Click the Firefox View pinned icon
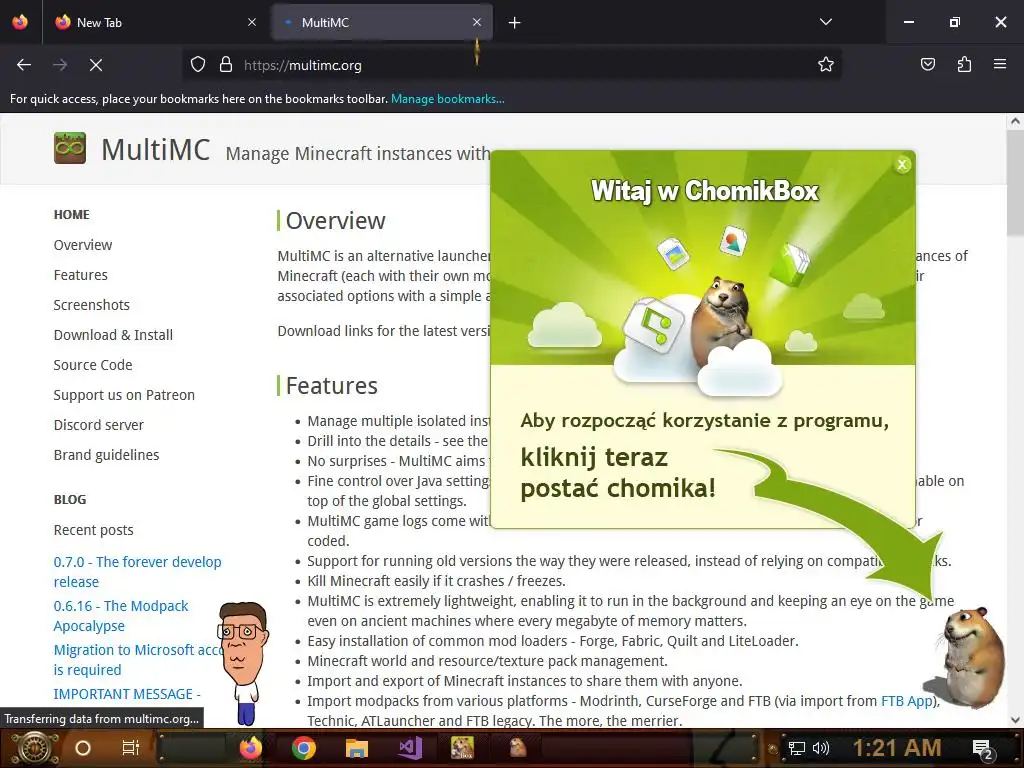Screen dimensions: 1024x768 tap(20, 22)
